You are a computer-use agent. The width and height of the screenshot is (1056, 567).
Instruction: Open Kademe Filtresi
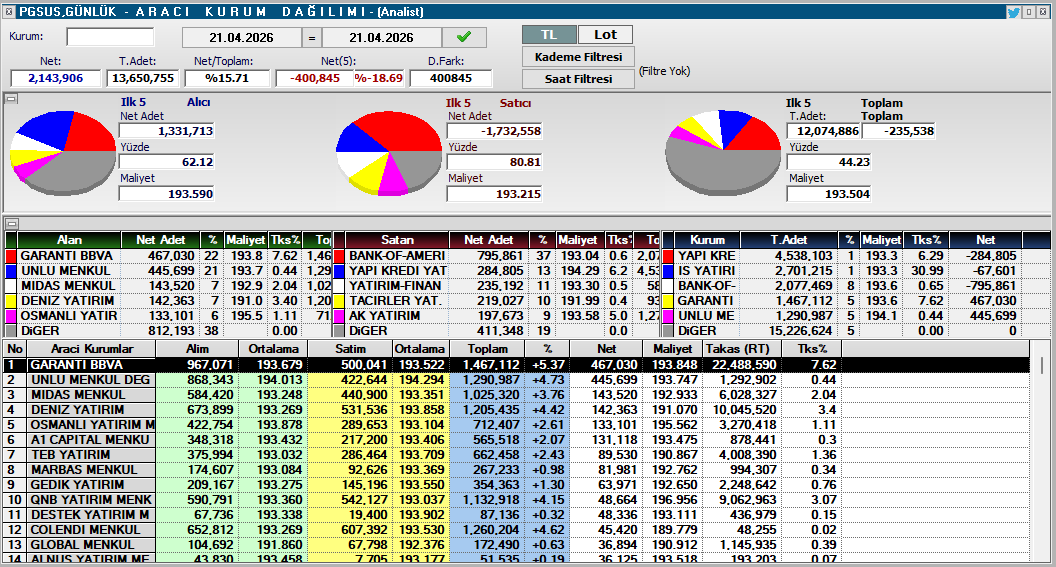tap(579, 57)
